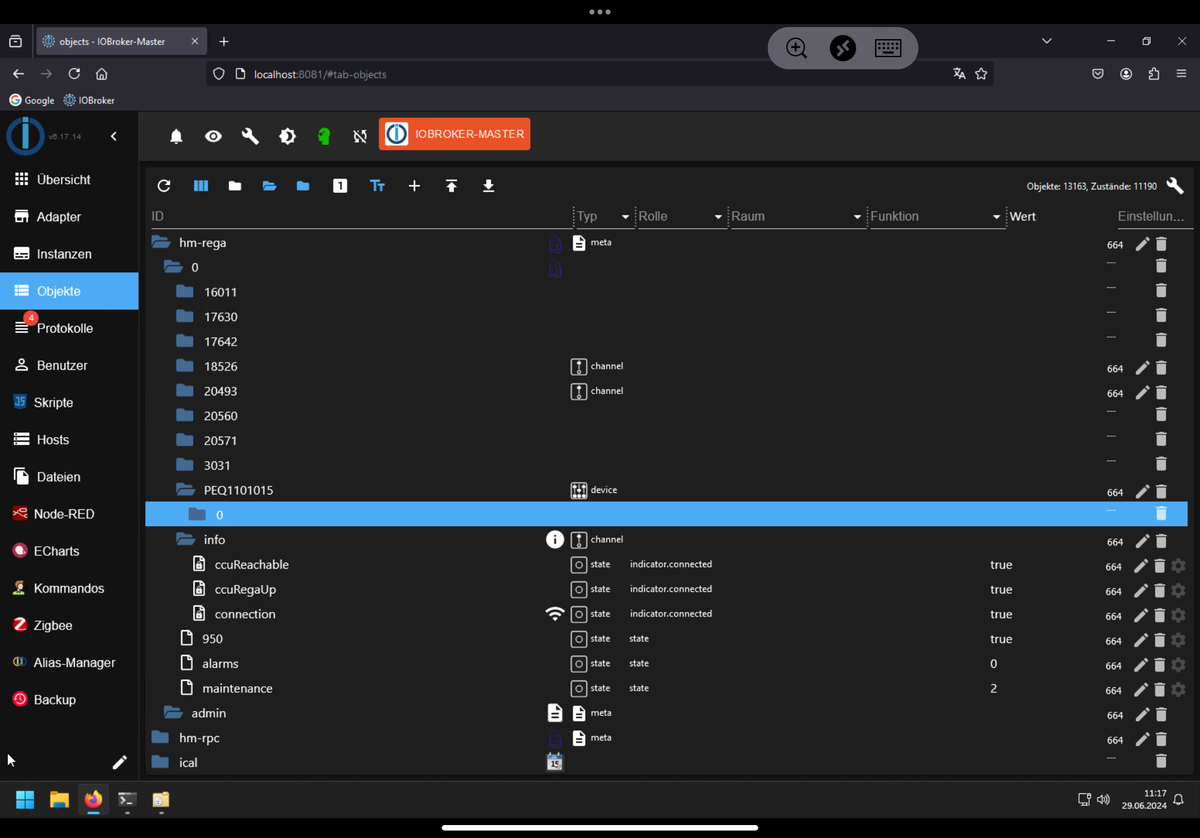Open the column configuration icon
Screen dimensions: 1200x838
[201, 186]
